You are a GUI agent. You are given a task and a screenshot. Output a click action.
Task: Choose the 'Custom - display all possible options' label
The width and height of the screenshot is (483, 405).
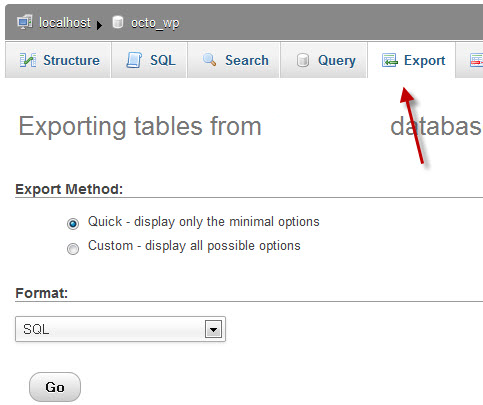coord(194,246)
